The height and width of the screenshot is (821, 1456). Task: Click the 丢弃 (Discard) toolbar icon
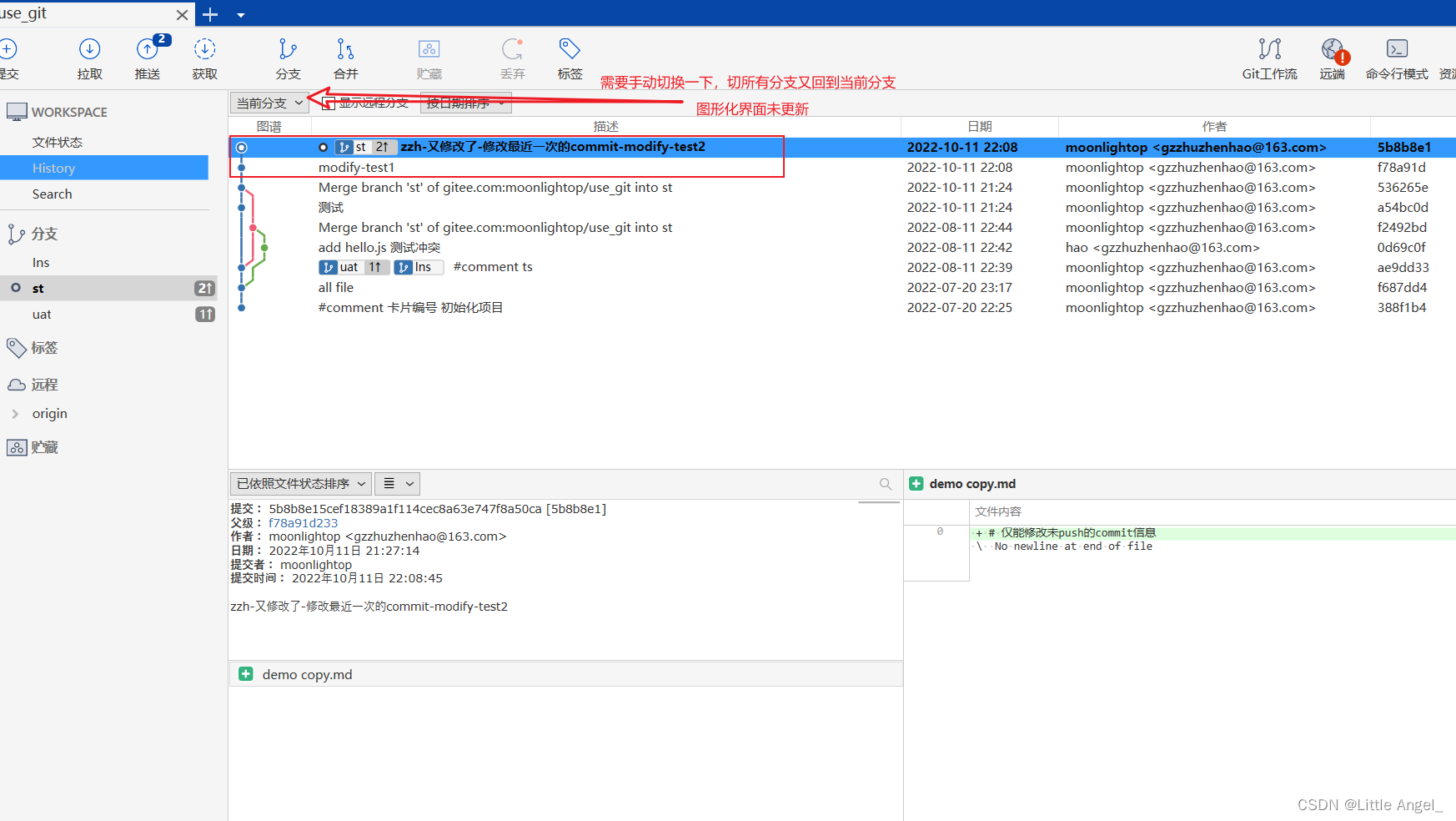(512, 49)
